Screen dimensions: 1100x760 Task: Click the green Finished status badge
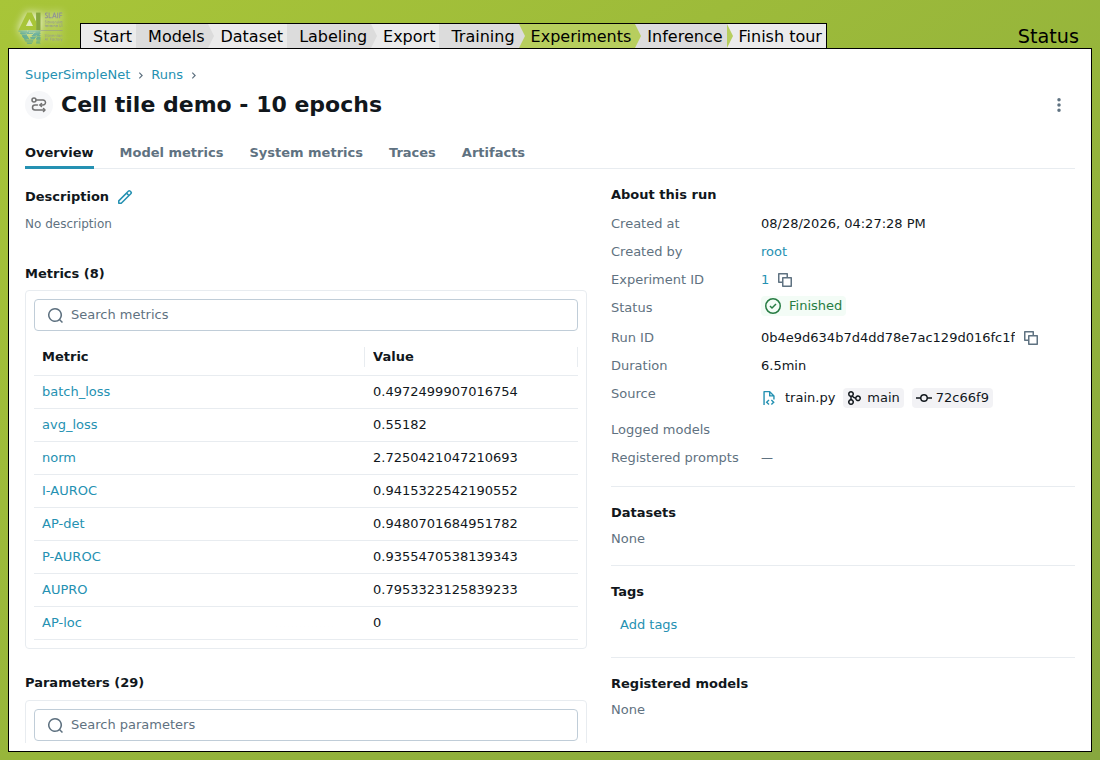point(803,306)
